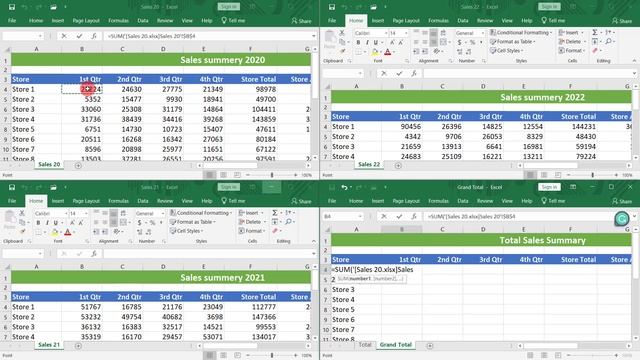Click Sign in button in Sales 21 window
Image resolution: width=640 pixels, height=360 pixels.
click(229, 187)
